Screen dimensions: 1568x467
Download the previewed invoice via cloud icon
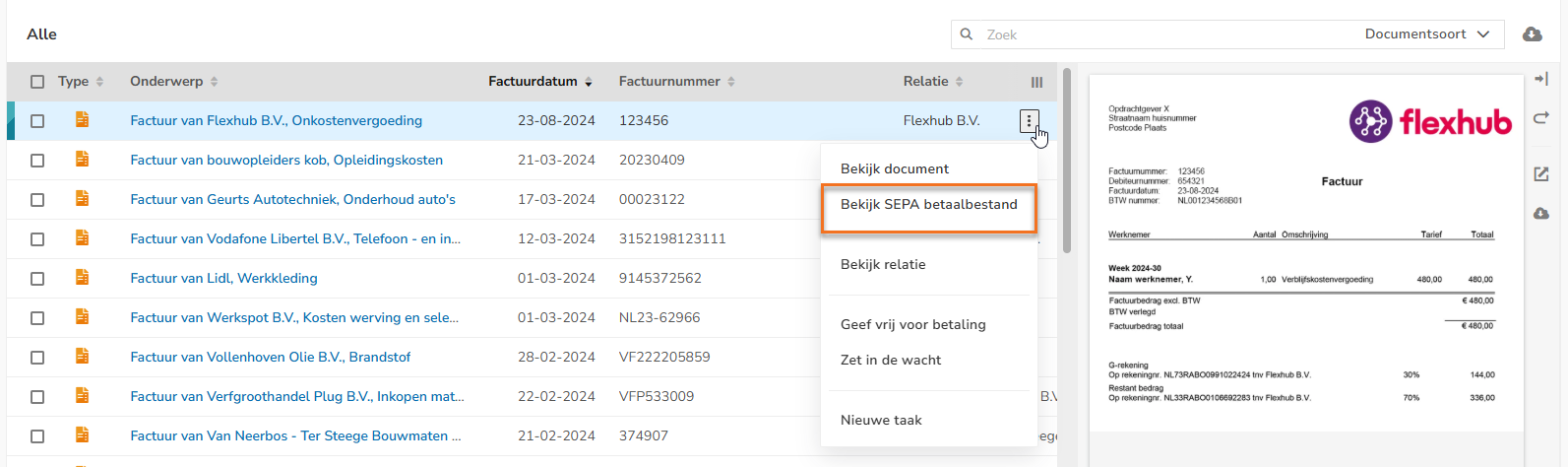click(1541, 214)
